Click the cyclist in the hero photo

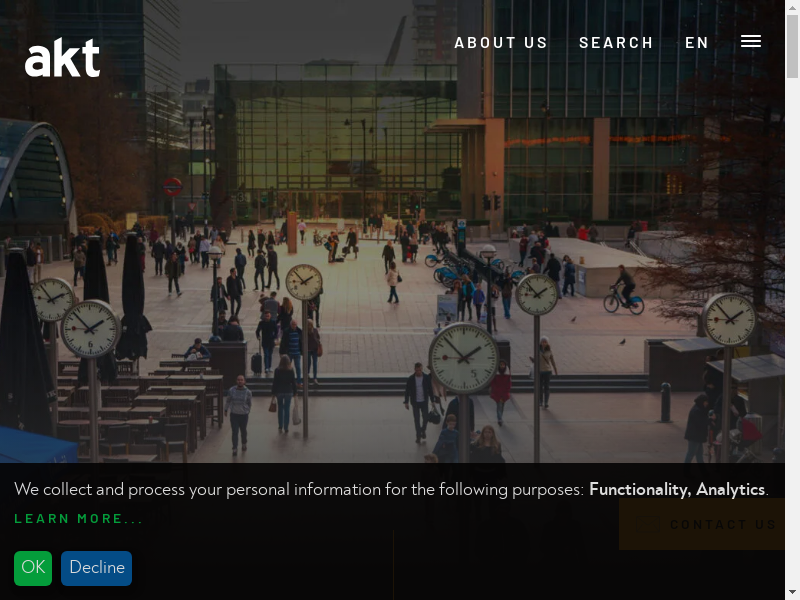[x=624, y=289]
